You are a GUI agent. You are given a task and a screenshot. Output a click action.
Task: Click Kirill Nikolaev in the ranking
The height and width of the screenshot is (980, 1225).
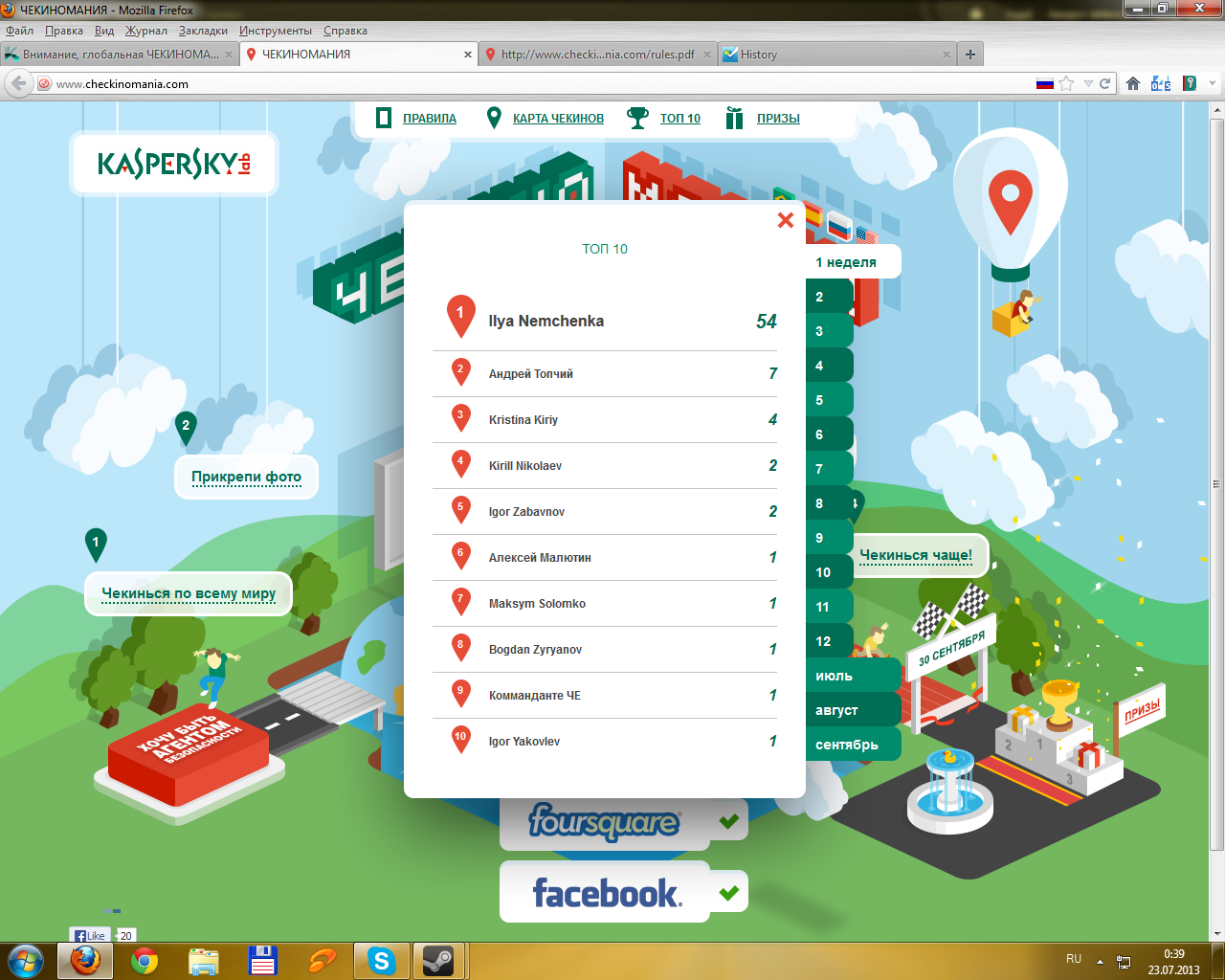[x=525, y=466]
